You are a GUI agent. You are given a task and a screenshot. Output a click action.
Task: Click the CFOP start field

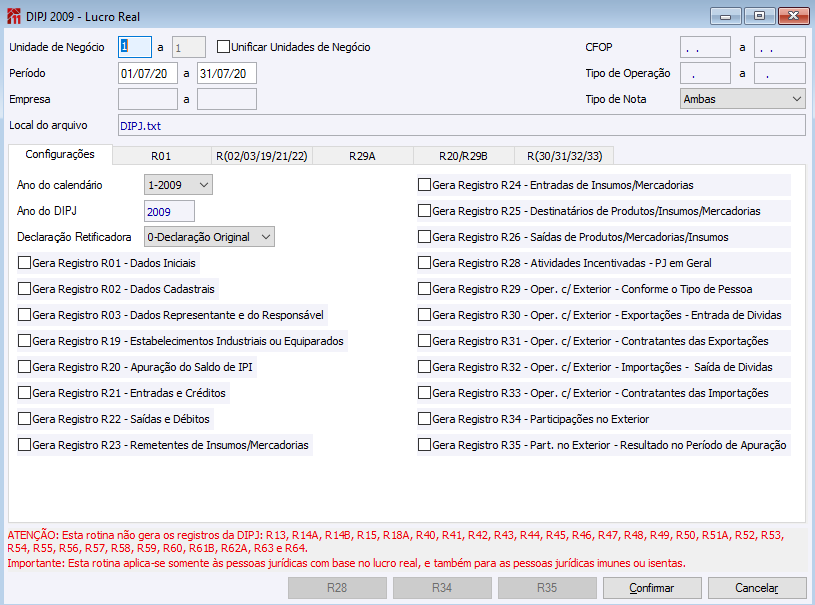pos(705,47)
